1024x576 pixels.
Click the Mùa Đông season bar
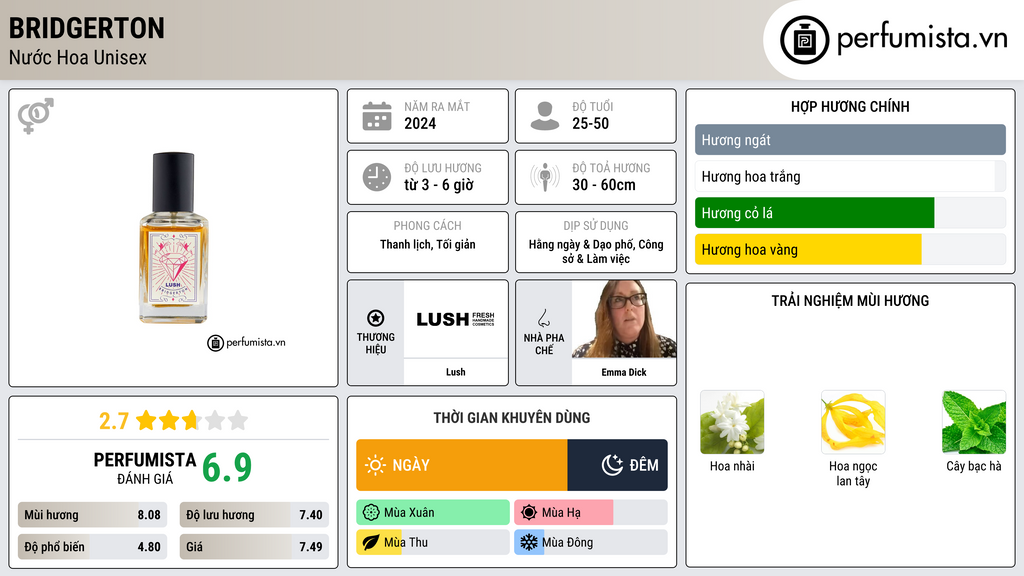[x=591, y=542]
